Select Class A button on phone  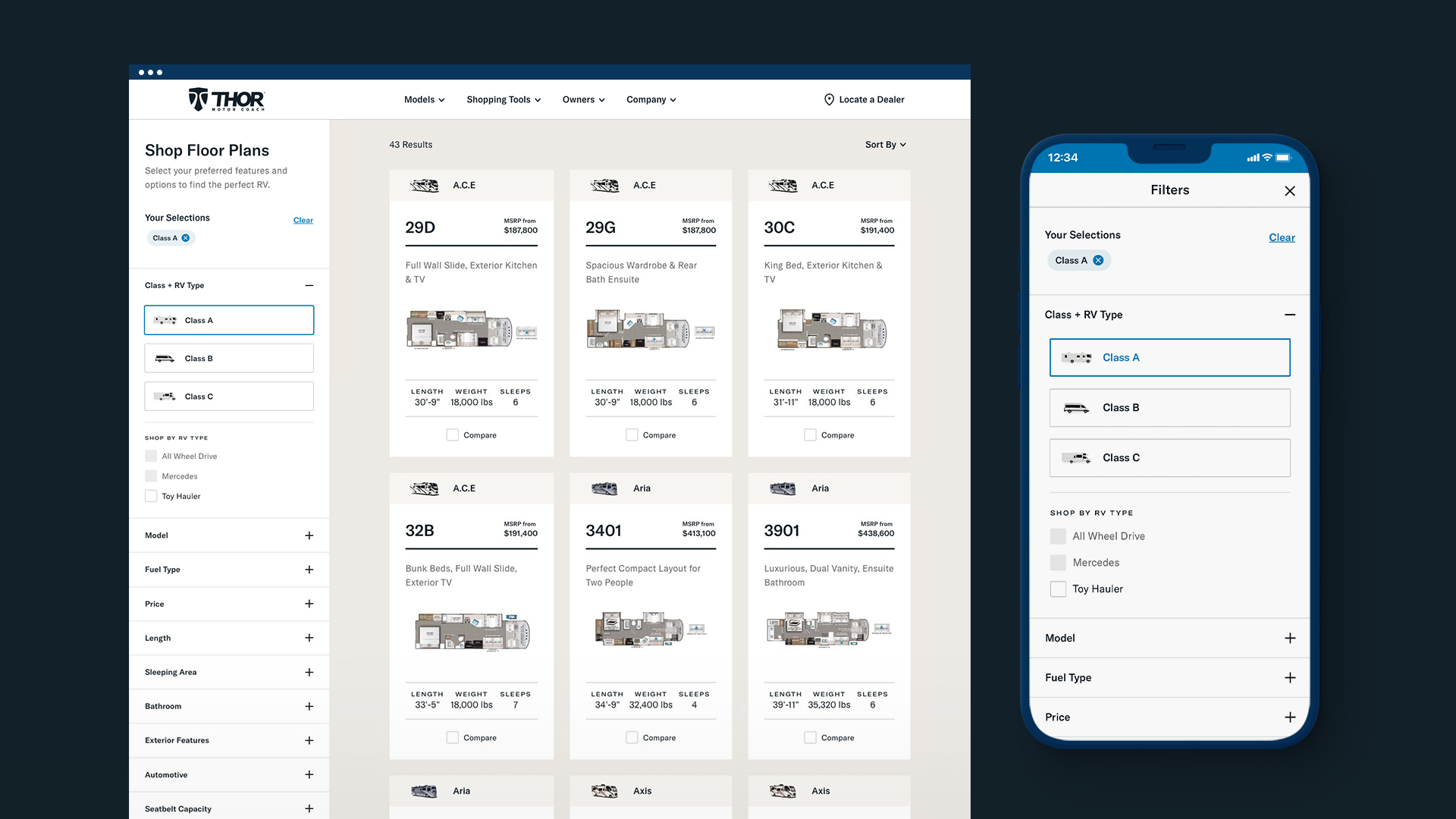click(x=1170, y=358)
